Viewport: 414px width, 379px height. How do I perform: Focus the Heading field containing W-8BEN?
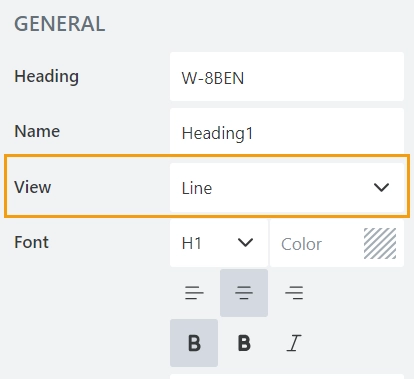[287, 77]
